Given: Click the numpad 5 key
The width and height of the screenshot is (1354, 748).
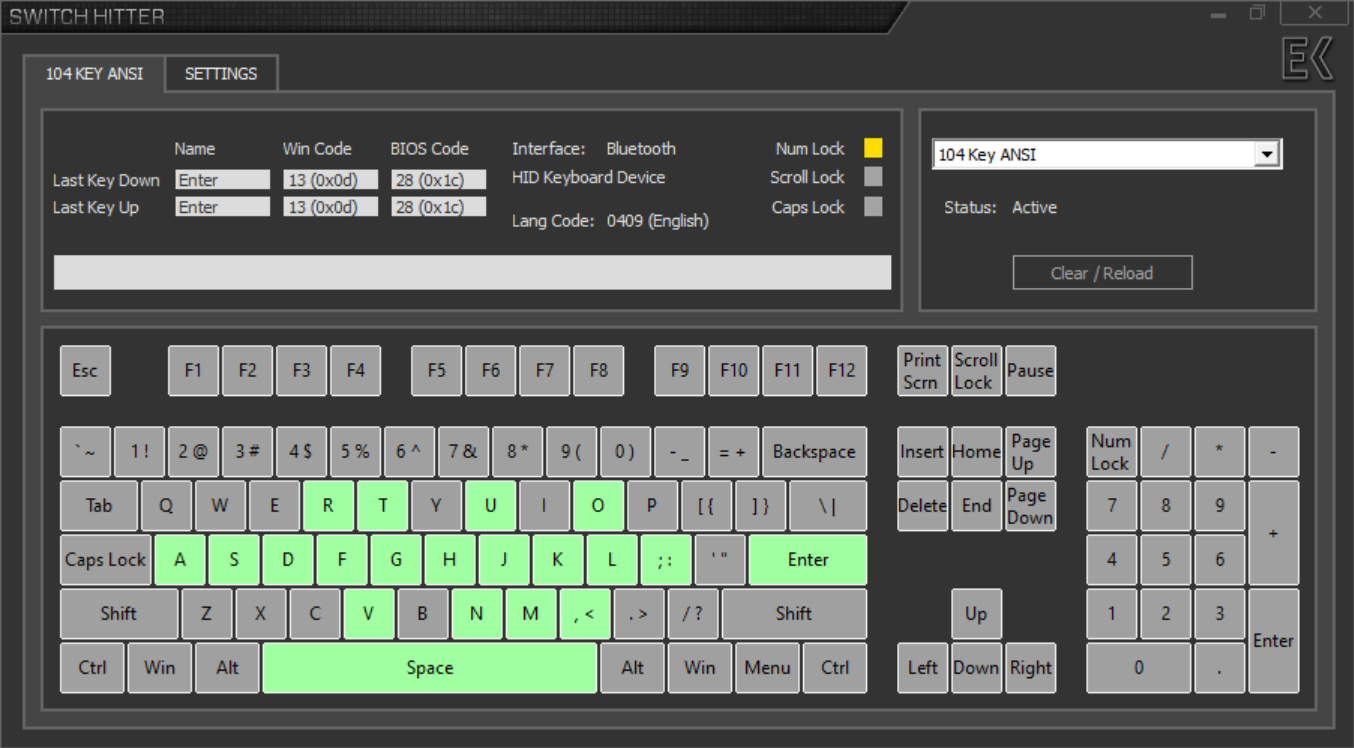Looking at the screenshot, I should coord(1165,560).
